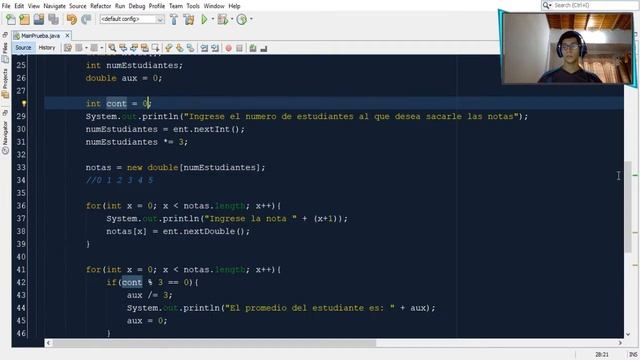The image size is (640, 360).
Task: Open the Forward history dropdown arrow
Action: pyautogui.click(x=102, y=48)
